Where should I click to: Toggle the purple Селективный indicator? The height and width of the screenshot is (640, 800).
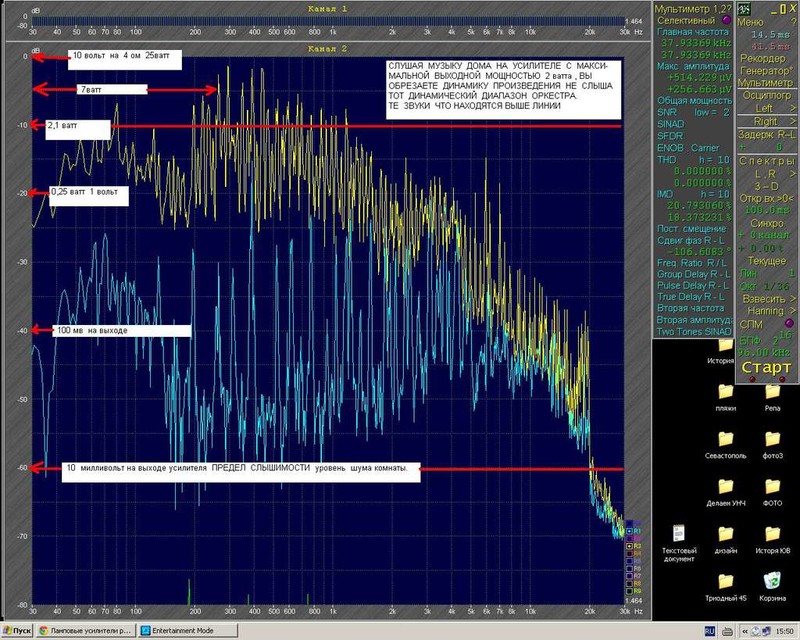click(727, 20)
